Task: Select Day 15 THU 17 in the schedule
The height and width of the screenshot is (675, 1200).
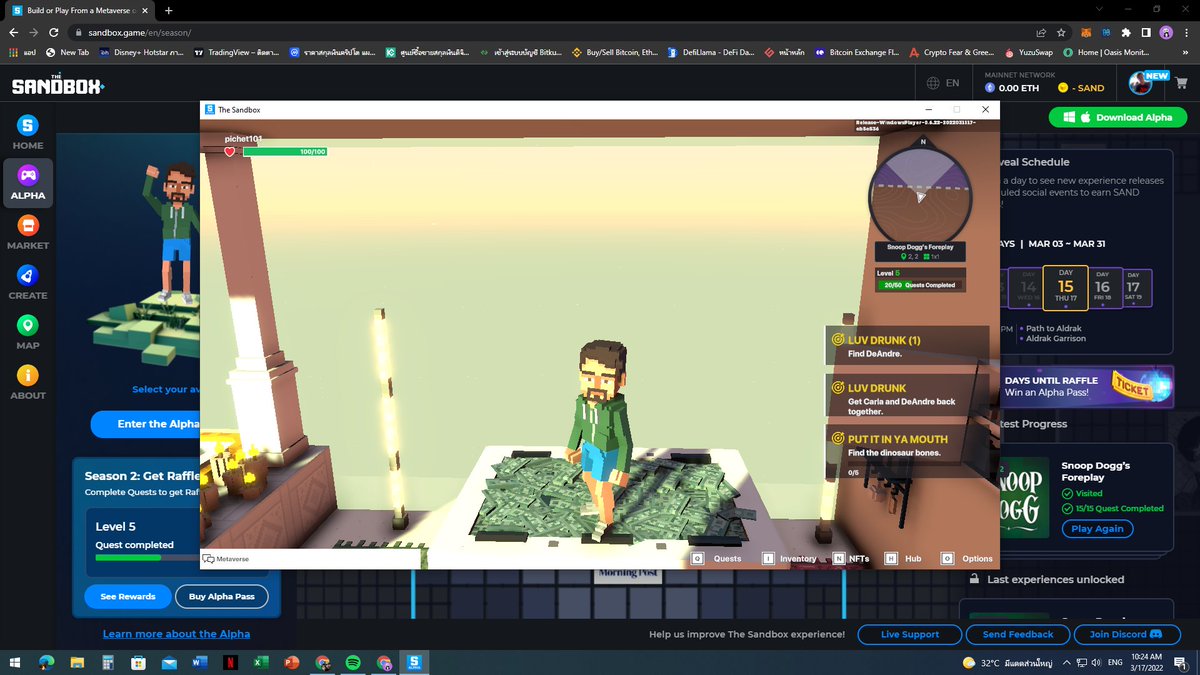Action: tap(1065, 287)
